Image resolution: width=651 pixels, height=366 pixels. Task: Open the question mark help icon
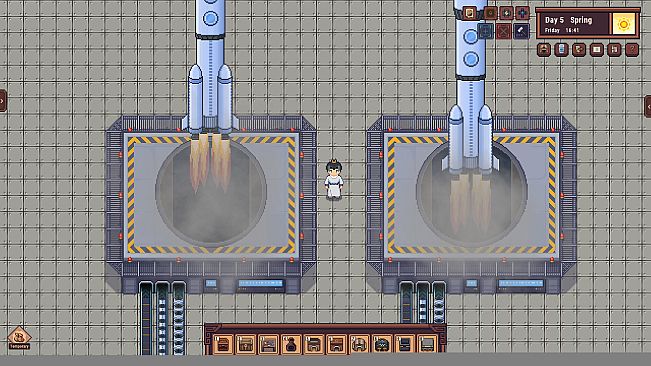tap(632, 50)
